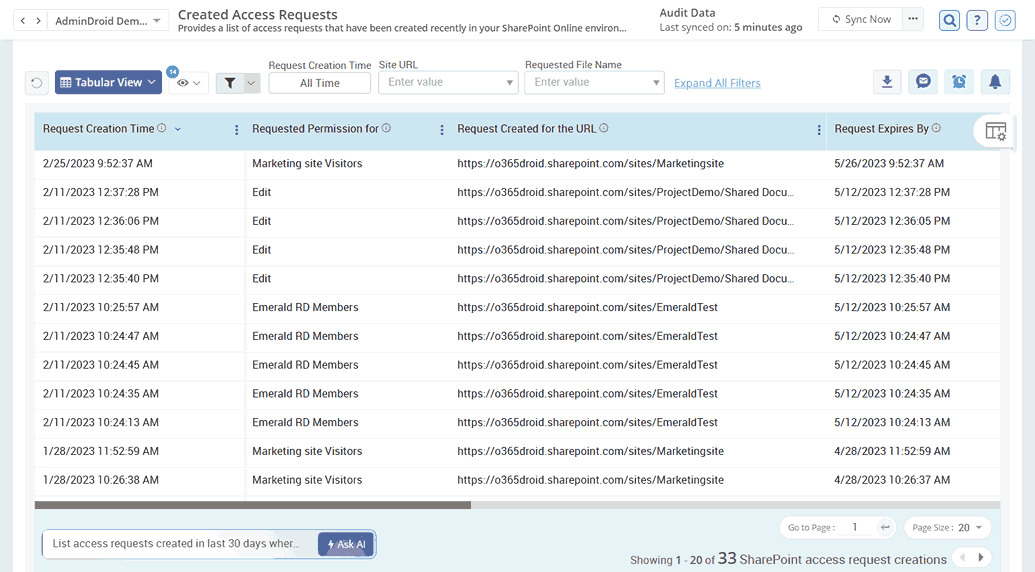The height and width of the screenshot is (572, 1035).
Task: Open the Tabular View dropdown
Action: (108, 82)
